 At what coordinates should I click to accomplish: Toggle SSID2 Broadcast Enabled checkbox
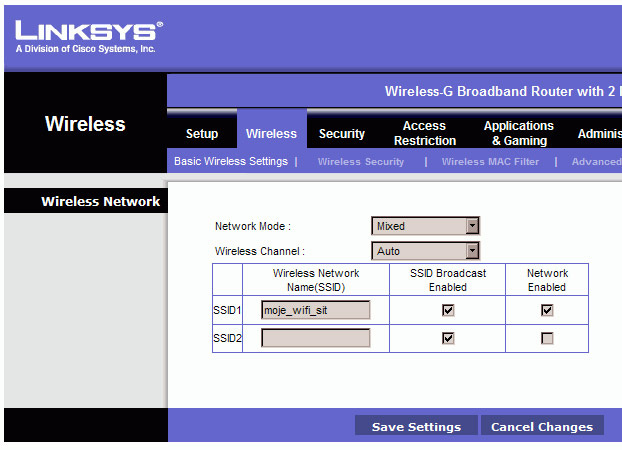point(448,338)
